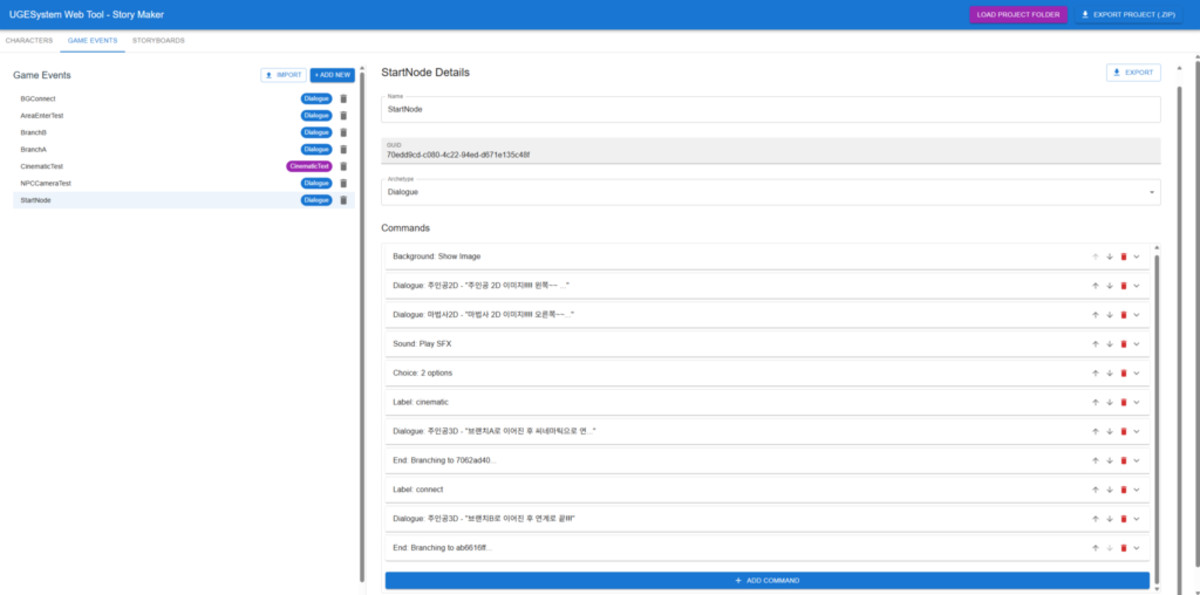Viewport: 1200px width, 595px height.
Task: Delete the NPCCameraTest game event
Action: (343, 183)
